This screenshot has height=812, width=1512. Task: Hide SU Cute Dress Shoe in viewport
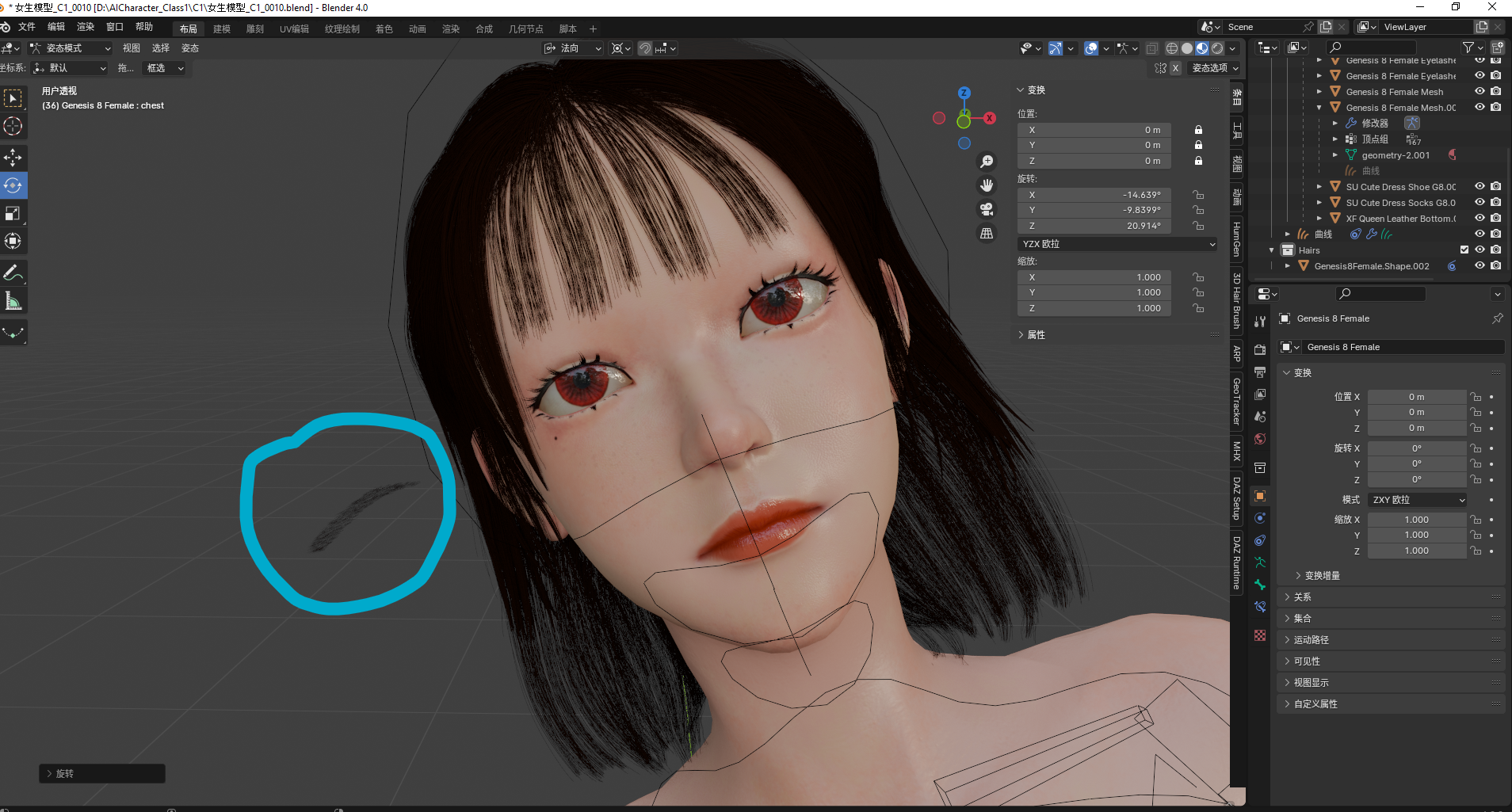point(1480,186)
